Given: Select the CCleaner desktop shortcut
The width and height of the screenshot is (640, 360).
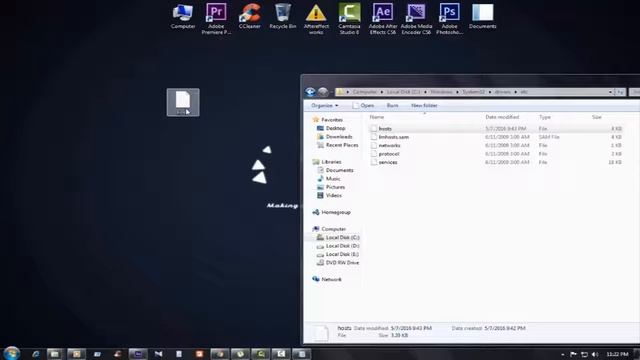Looking at the screenshot, I should [249, 16].
